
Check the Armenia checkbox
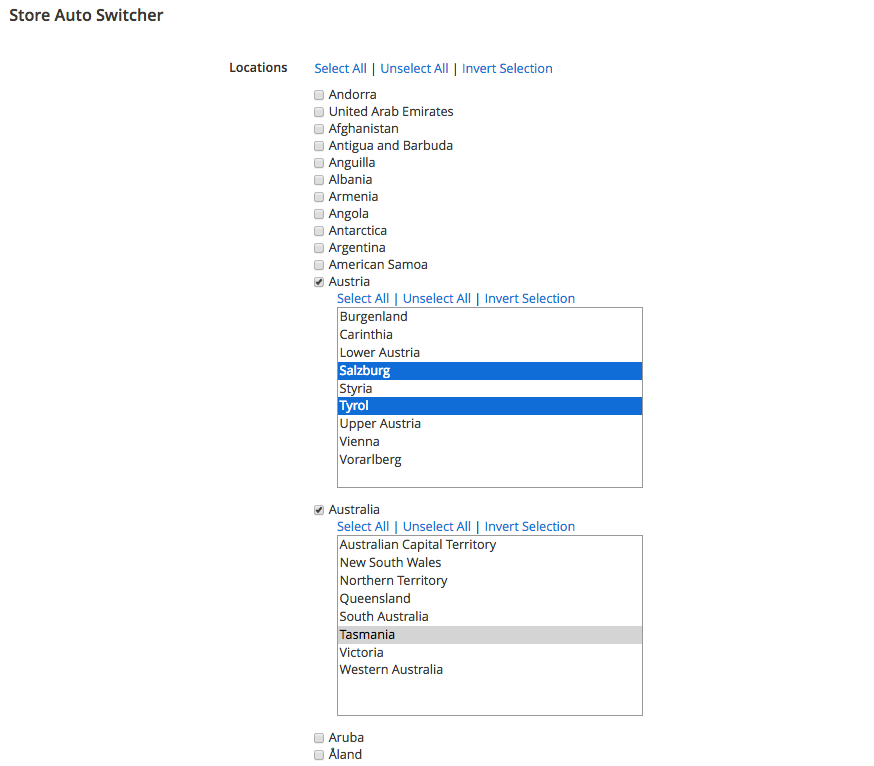tap(319, 197)
